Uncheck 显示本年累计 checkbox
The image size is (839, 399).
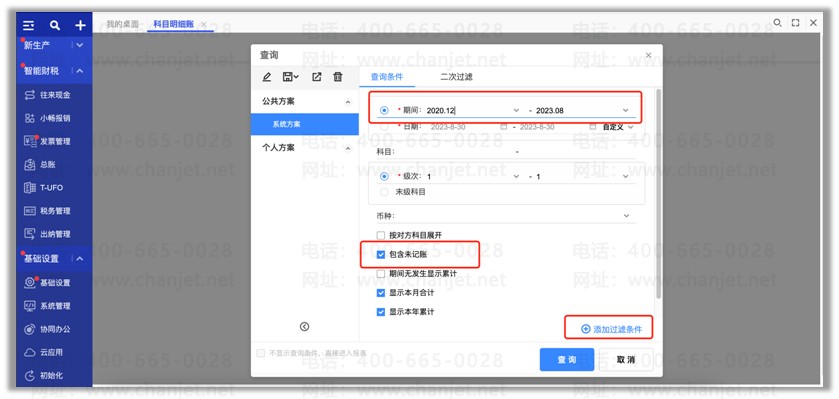(x=381, y=312)
